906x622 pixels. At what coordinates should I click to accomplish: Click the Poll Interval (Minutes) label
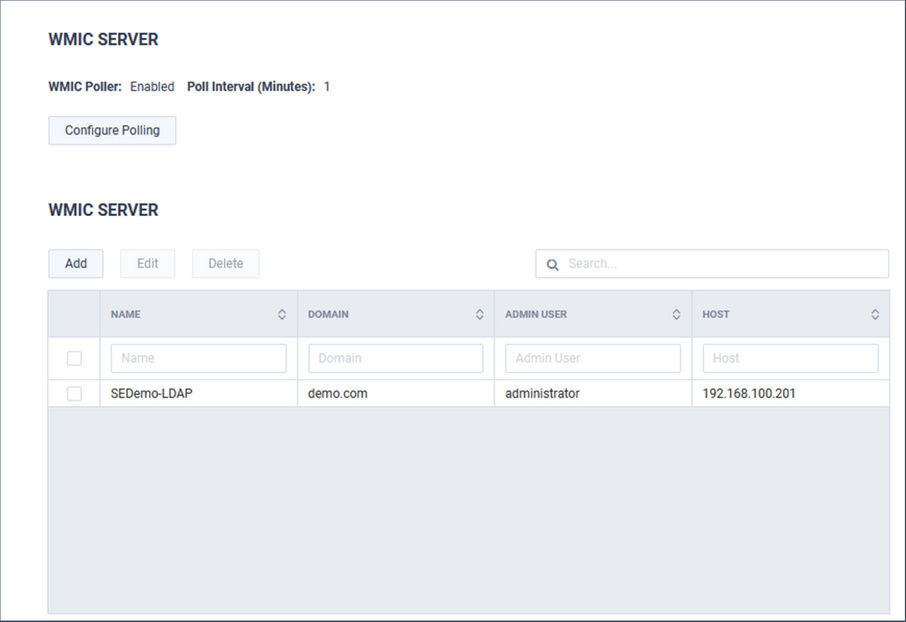(x=251, y=87)
